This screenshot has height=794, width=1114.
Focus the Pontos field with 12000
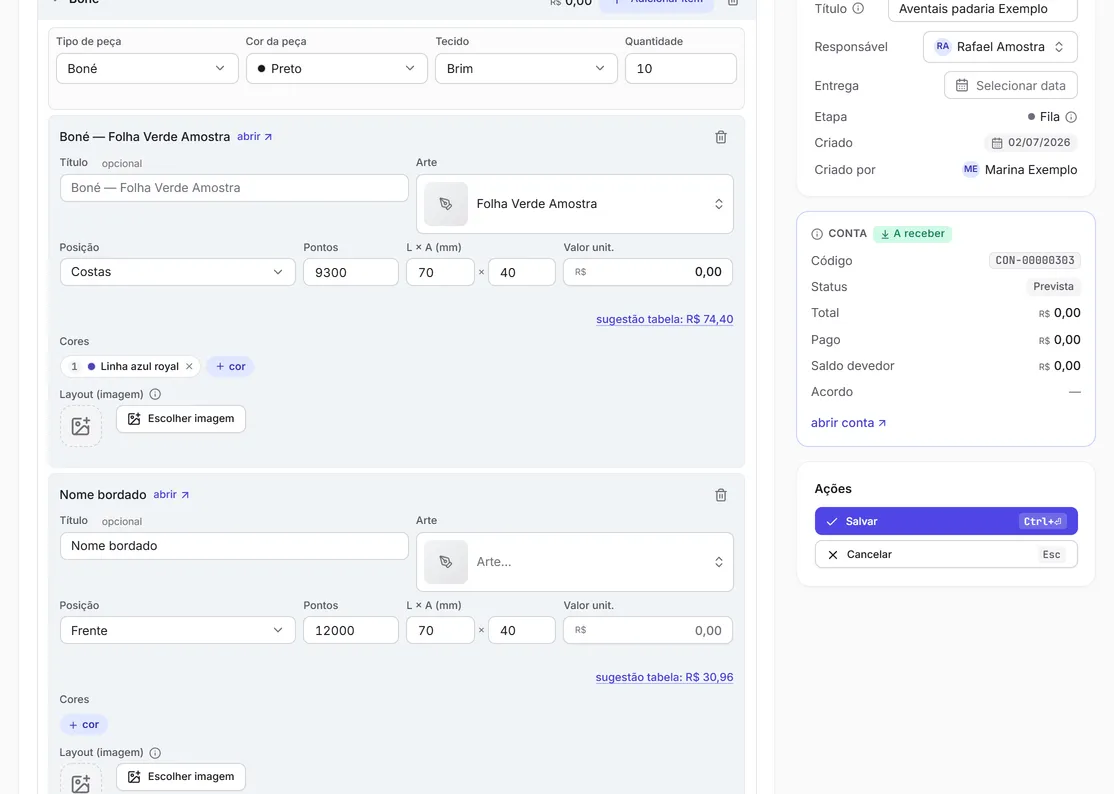(x=351, y=630)
